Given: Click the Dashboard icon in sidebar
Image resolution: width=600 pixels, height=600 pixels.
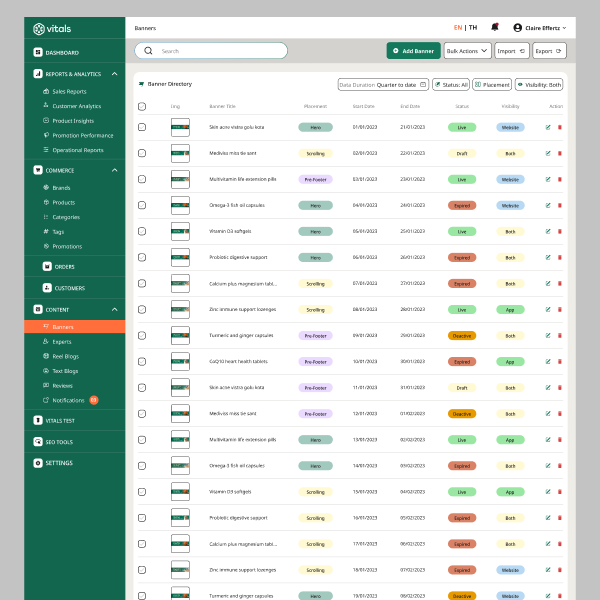Looking at the screenshot, I should [x=38, y=52].
